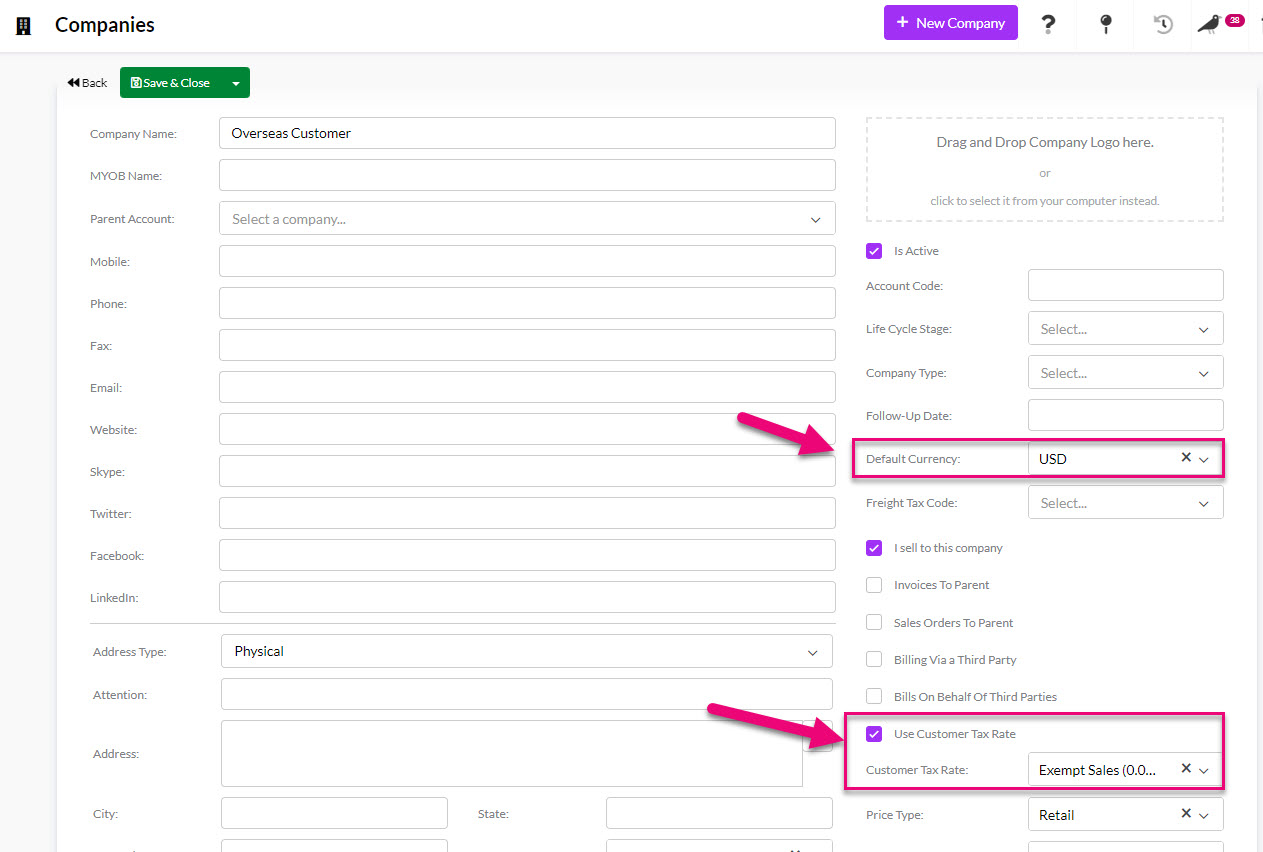
Task: Go Back to the companies list
Action: [87, 82]
